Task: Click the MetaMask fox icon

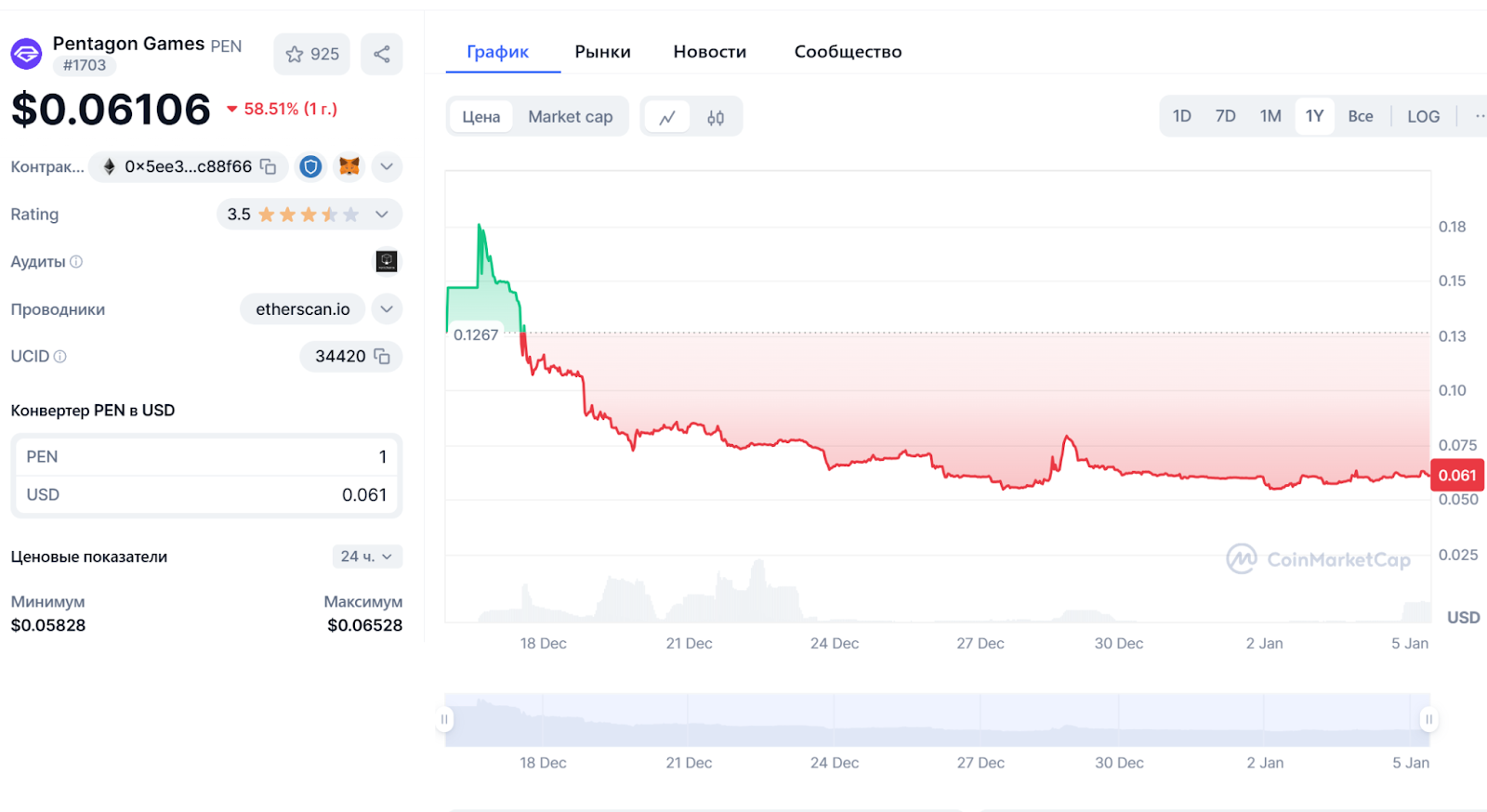Action: [x=349, y=166]
